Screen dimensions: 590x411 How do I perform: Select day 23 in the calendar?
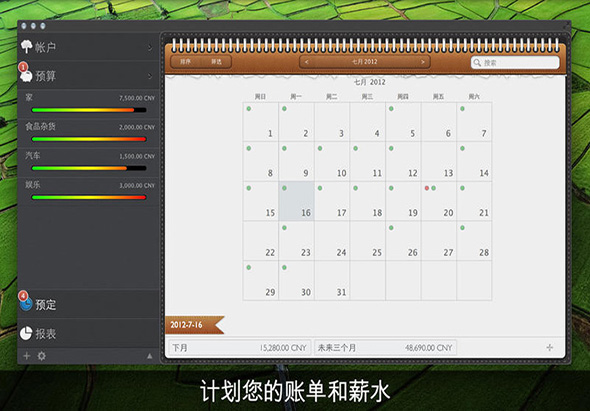click(x=297, y=241)
